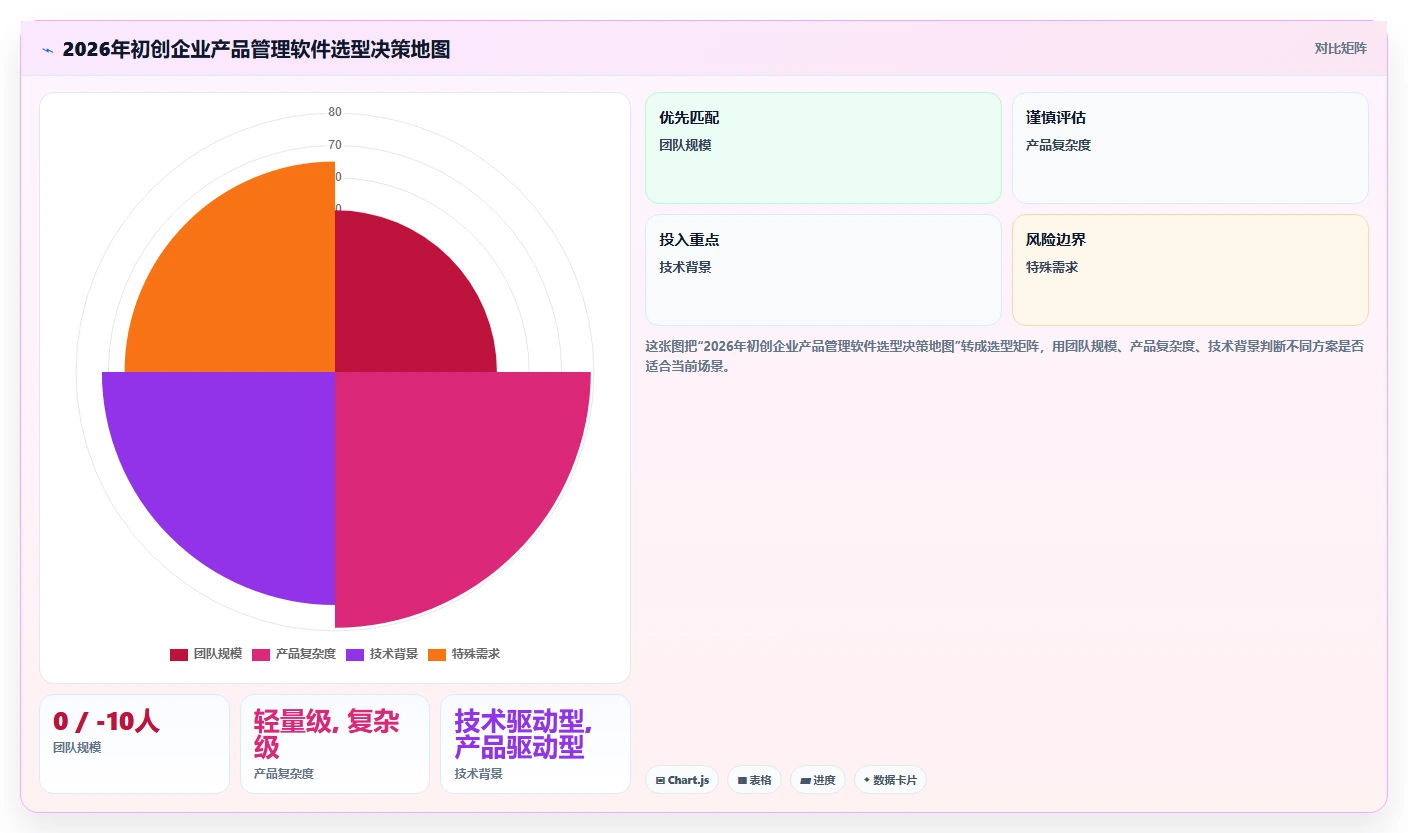Toggle the 产品复杂度 legend color swatch
The height and width of the screenshot is (833, 1408).
point(261,654)
